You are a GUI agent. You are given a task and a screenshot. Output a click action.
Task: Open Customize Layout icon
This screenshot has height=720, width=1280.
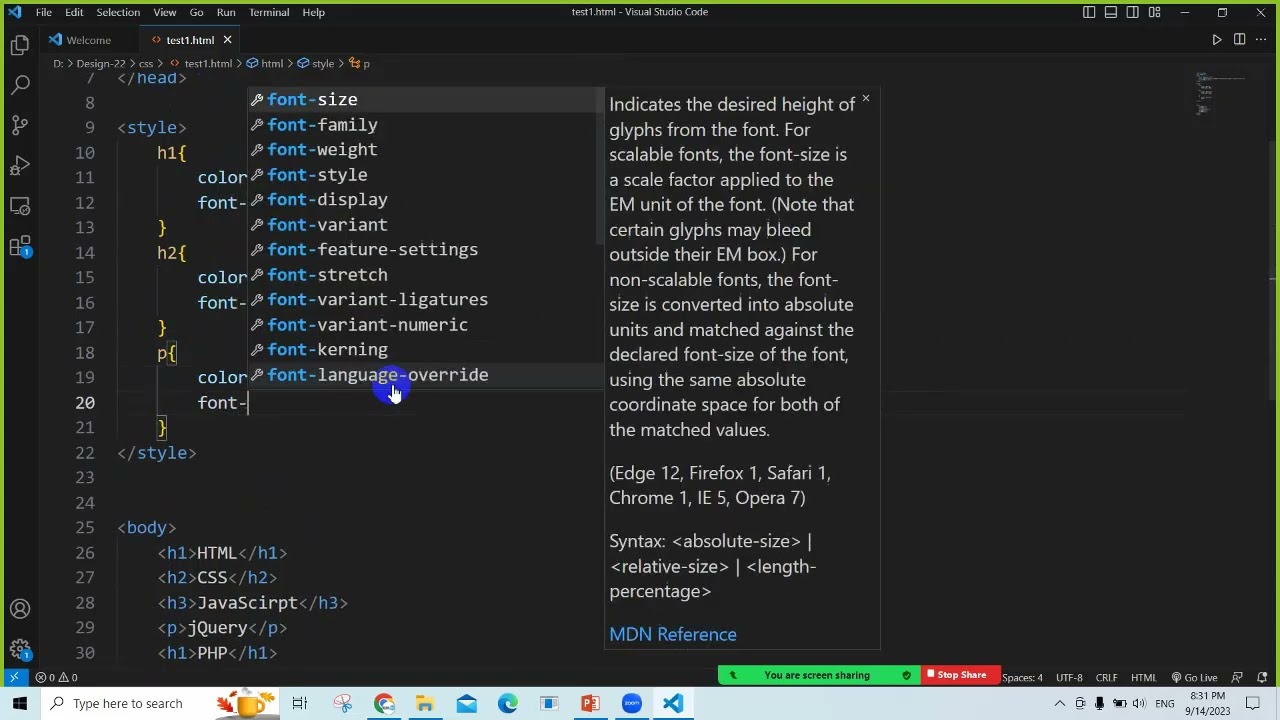coord(1155,12)
